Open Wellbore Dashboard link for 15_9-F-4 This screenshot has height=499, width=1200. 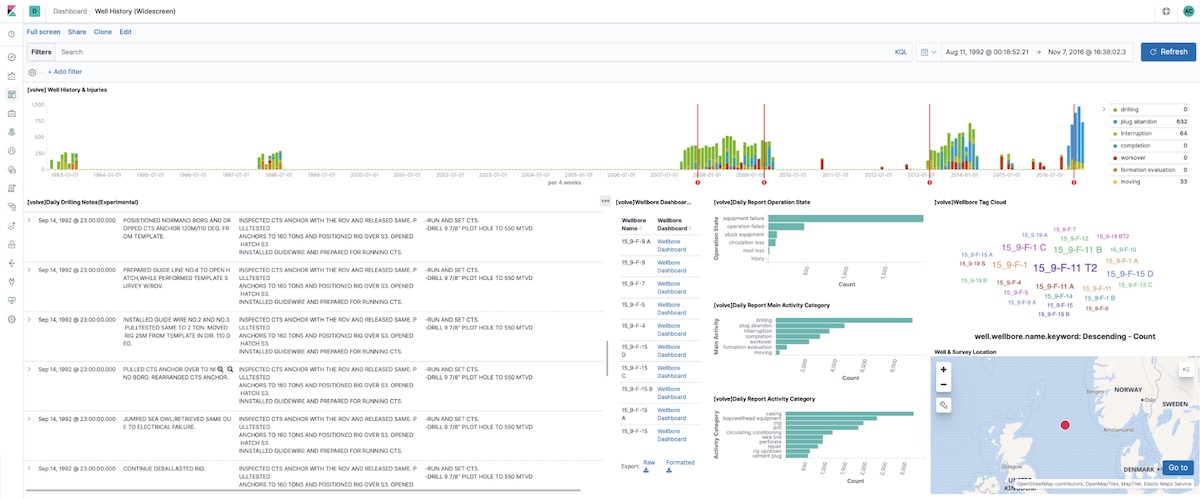(671, 331)
